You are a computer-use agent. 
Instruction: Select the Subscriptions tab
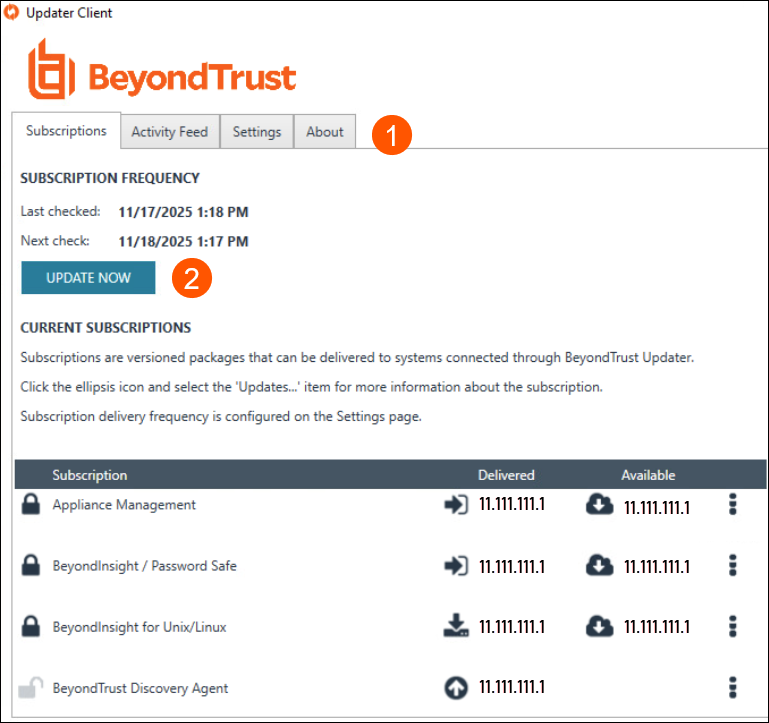click(66, 130)
